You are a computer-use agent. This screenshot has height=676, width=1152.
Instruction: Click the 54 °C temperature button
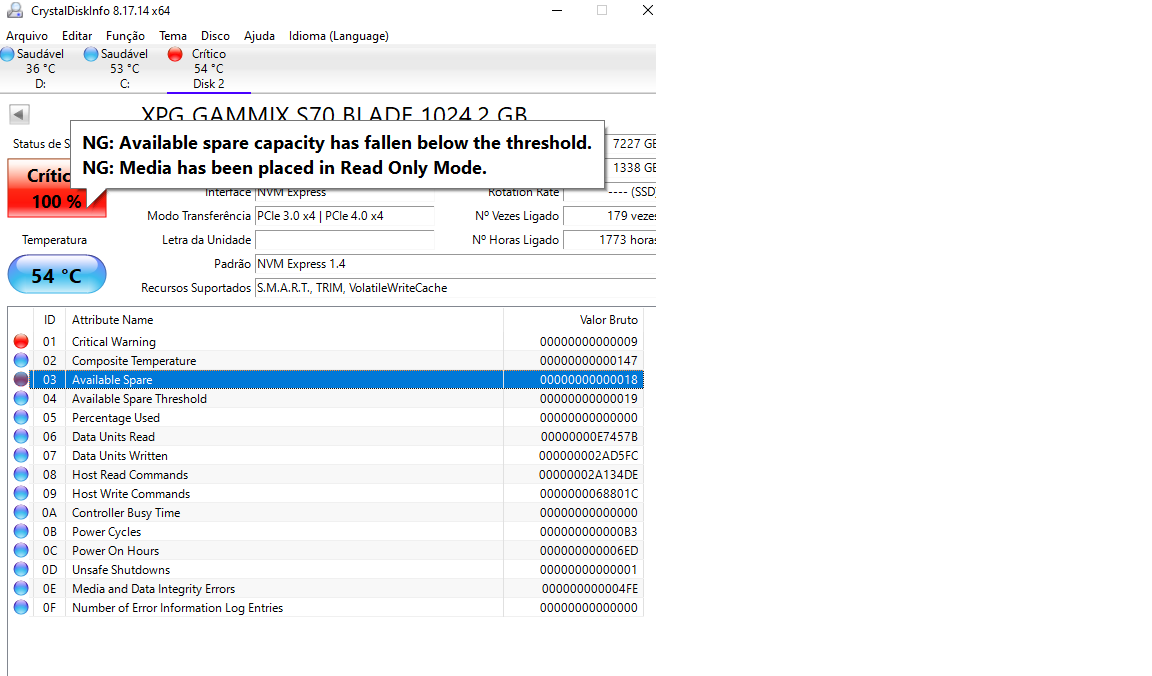(x=57, y=275)
